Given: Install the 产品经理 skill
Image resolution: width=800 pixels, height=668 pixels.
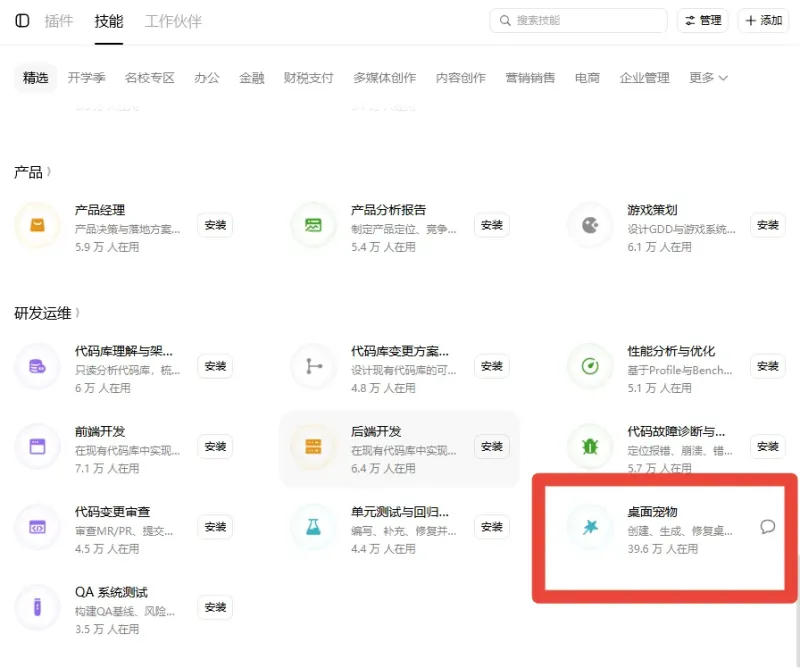Looking at the screenshot, I should [215, 225].
